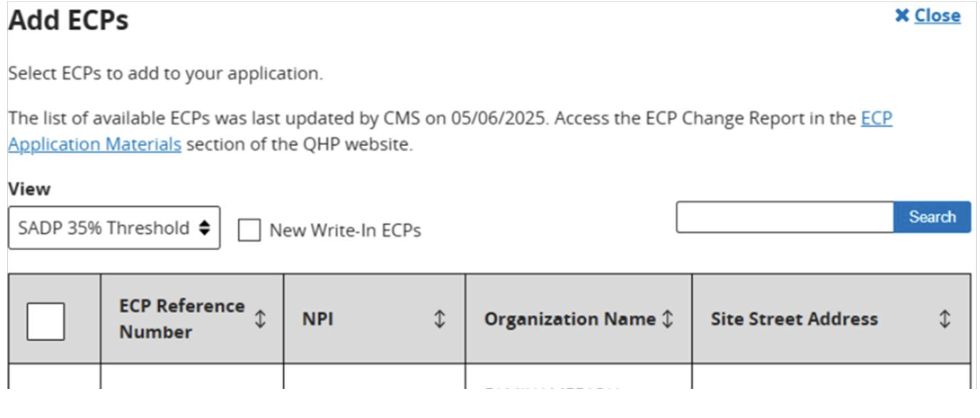Click the sort arrows beside ECP Reference Number
The image size is (980, 418).
pos(260,319)
